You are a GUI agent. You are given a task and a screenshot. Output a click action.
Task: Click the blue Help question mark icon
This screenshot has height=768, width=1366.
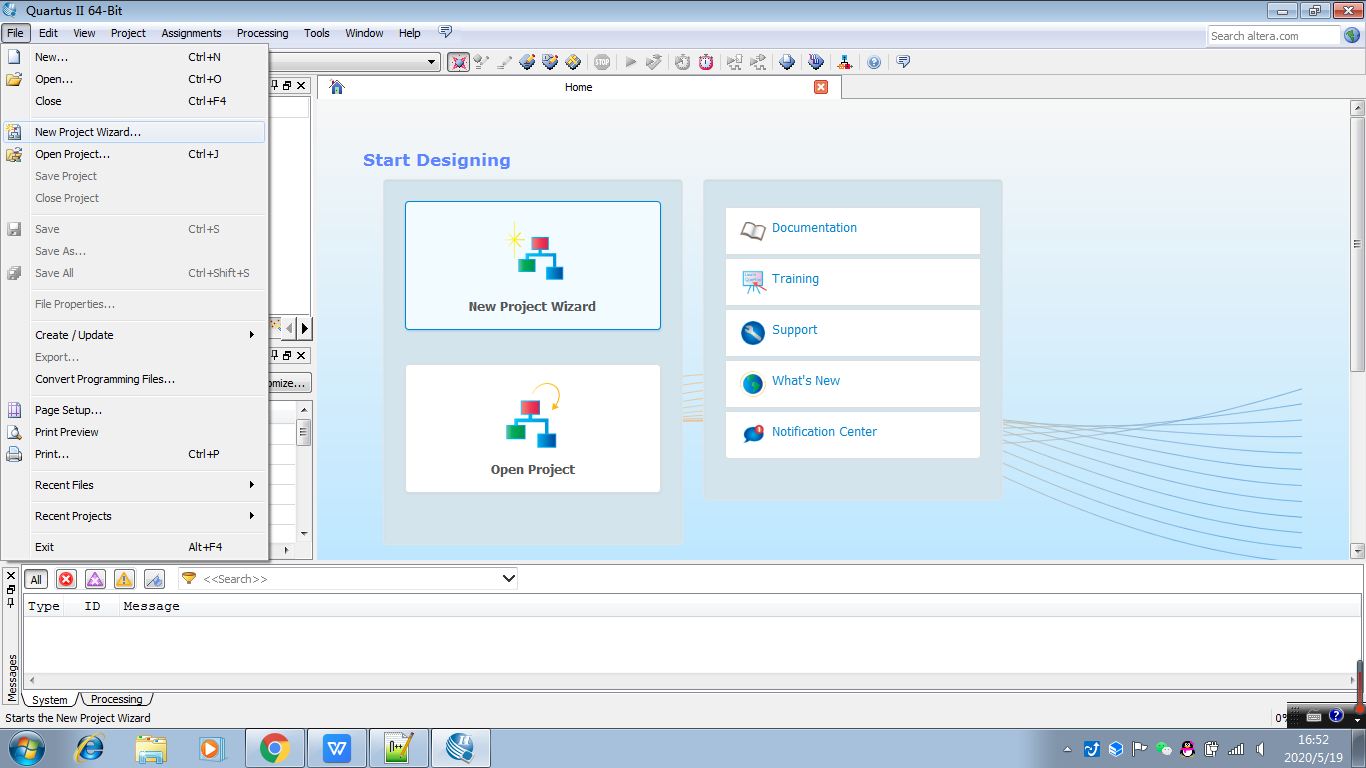coord(874,62)
